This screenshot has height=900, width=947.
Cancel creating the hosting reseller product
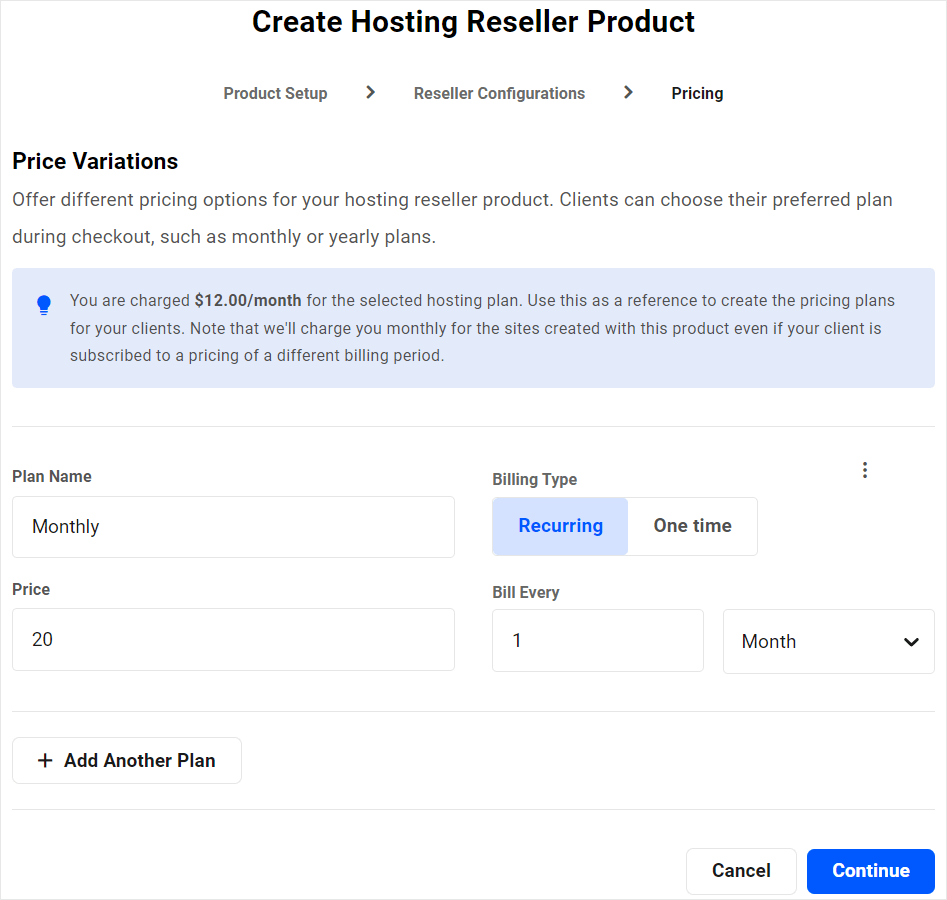click(741, 870)
